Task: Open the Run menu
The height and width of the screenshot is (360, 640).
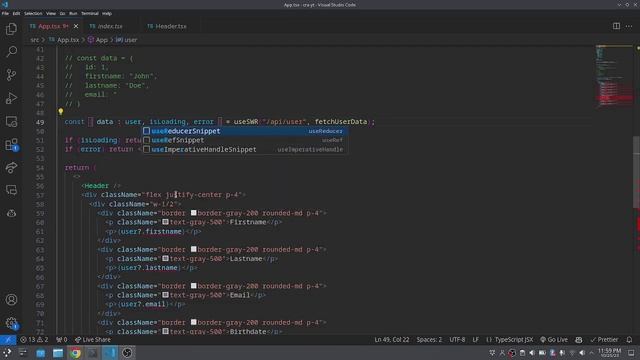Action: point(73,13)
